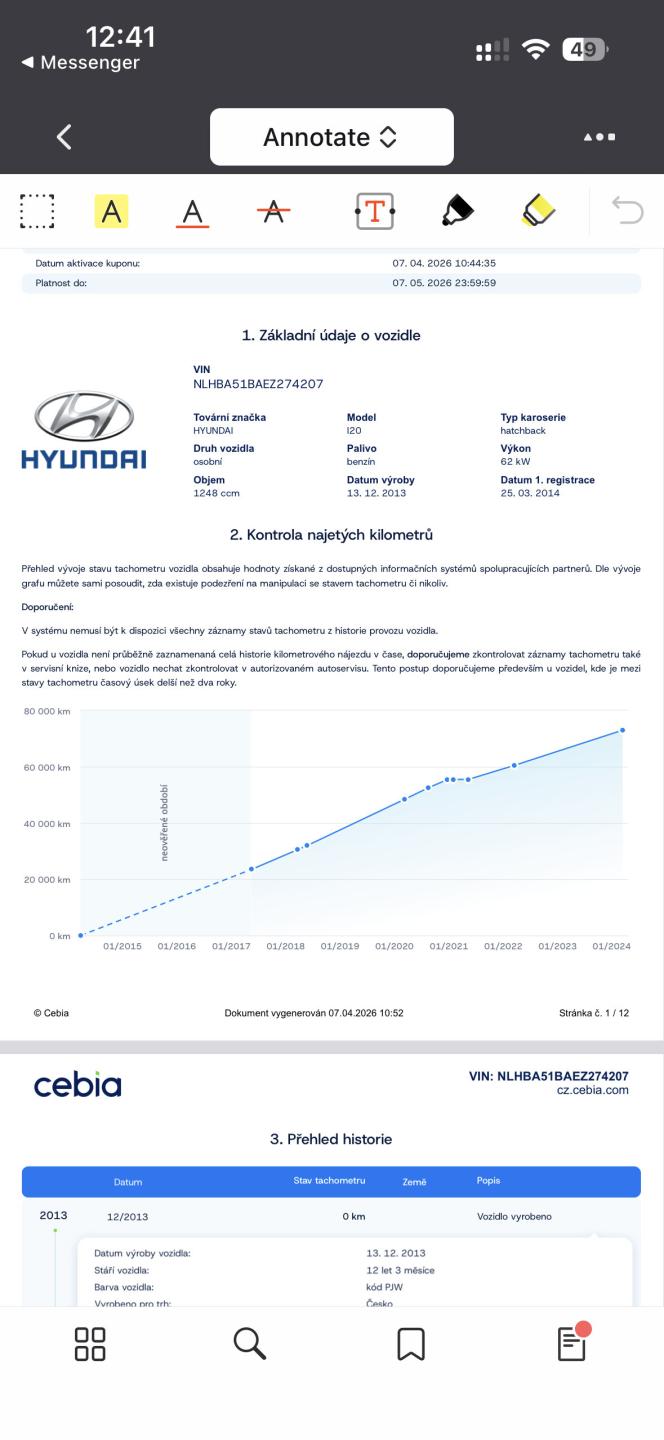Image resolution: width=664 pixels, height=1440 pixels.
Task: Tap the last data point on mileage graph
Action: [622, 730]
